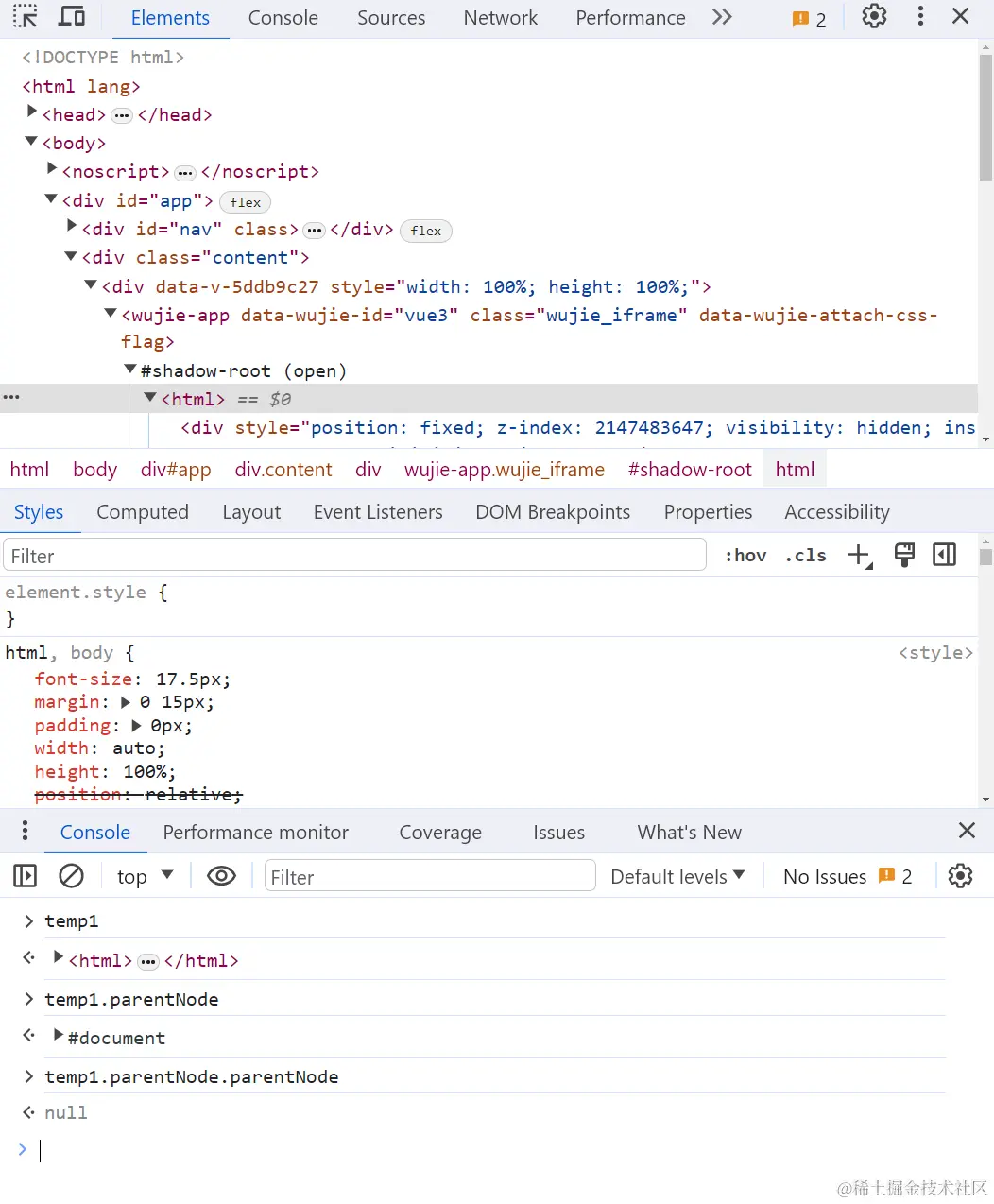
Task: Click the new style rule plus icon
Action: tap(859, 556)
